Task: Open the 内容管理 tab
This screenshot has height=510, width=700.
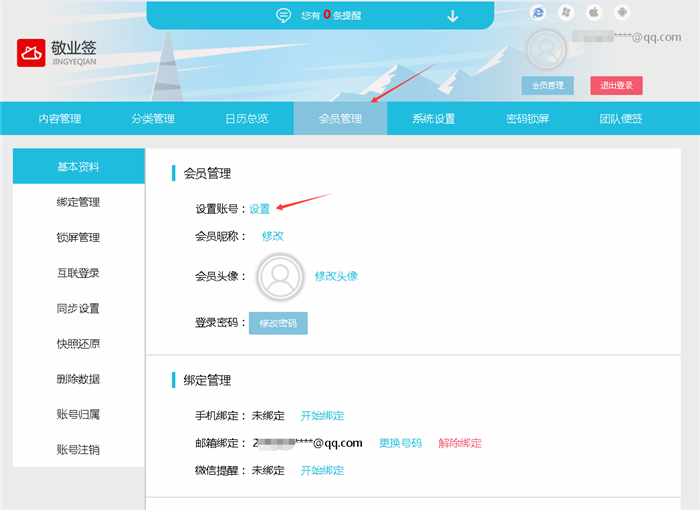Action: coord(60,119)
